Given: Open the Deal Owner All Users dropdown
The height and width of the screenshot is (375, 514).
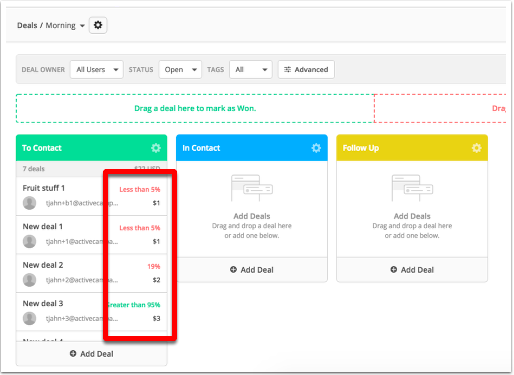Looking at the screenshot, I should click(97, 69).
